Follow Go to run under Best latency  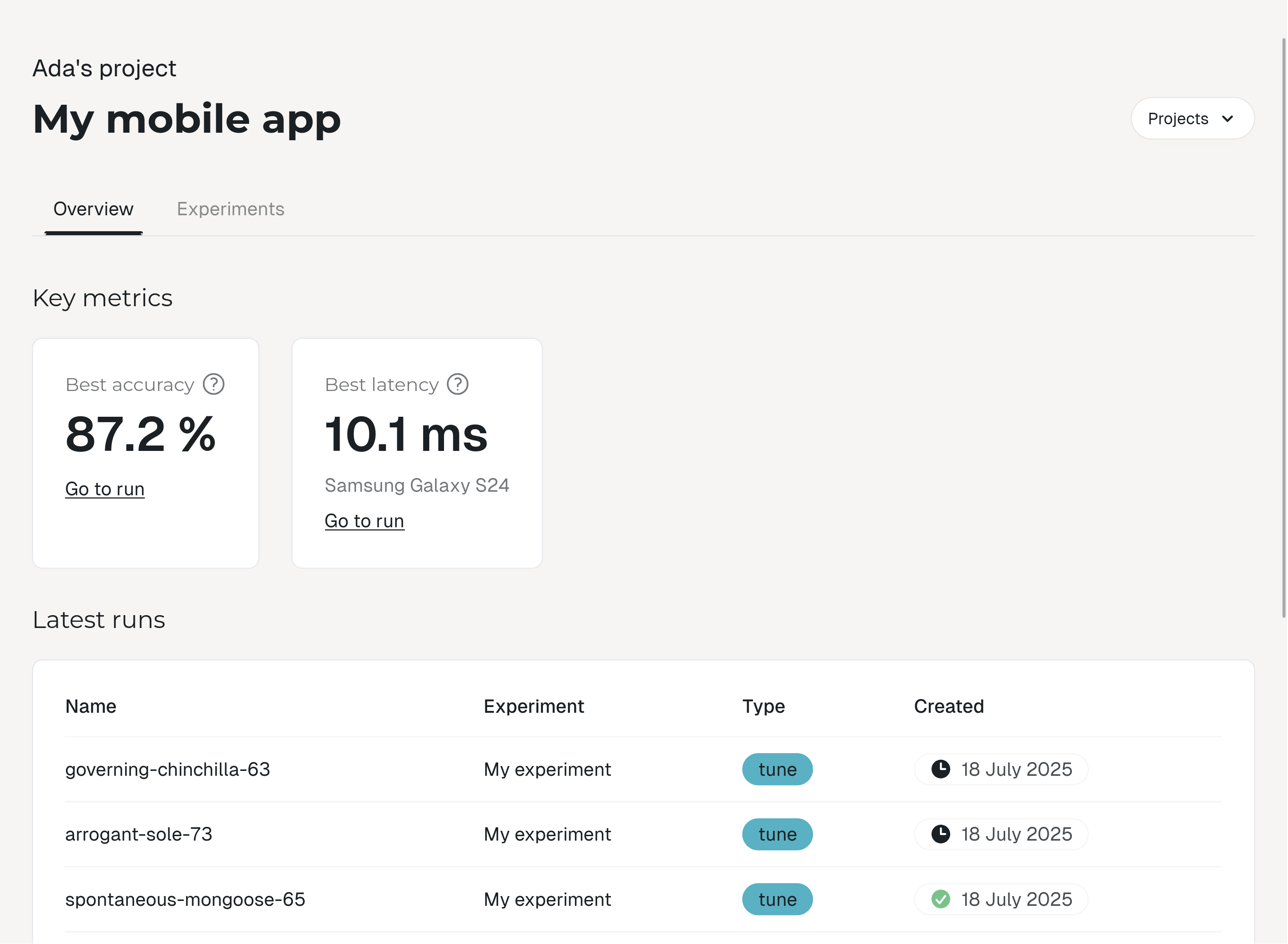click(x=365, y=521)
